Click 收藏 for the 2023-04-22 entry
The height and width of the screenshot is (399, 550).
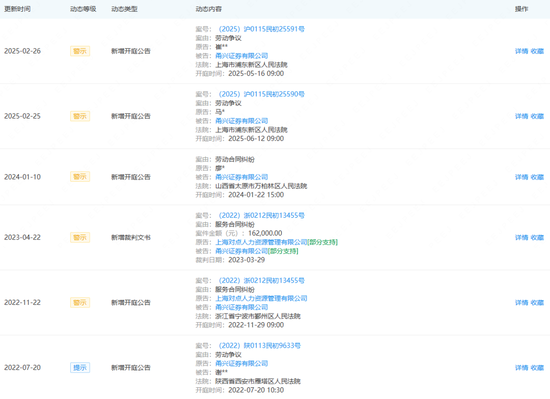pyautogui.click(x=537, y=238)
